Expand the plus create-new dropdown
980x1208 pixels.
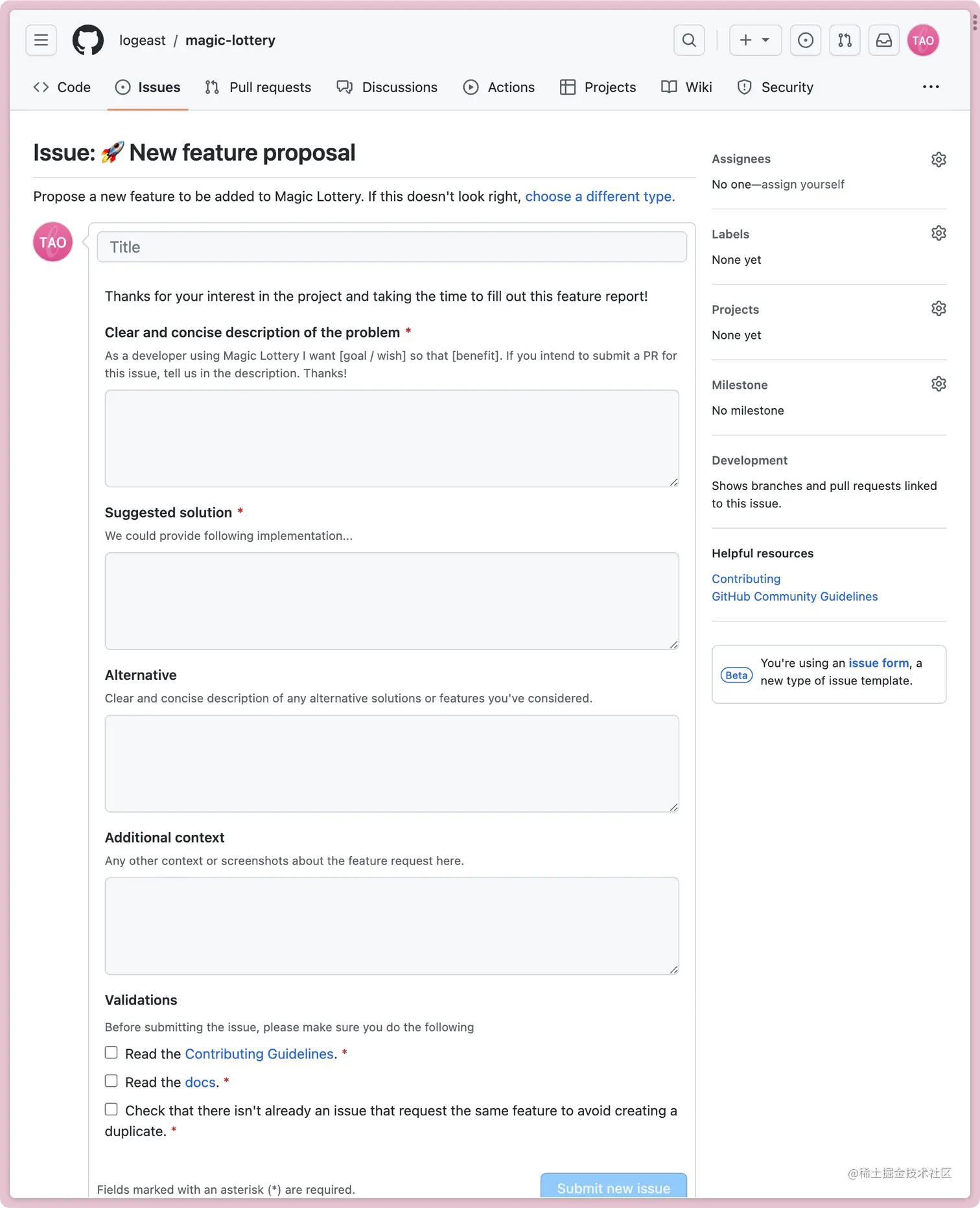755,40
